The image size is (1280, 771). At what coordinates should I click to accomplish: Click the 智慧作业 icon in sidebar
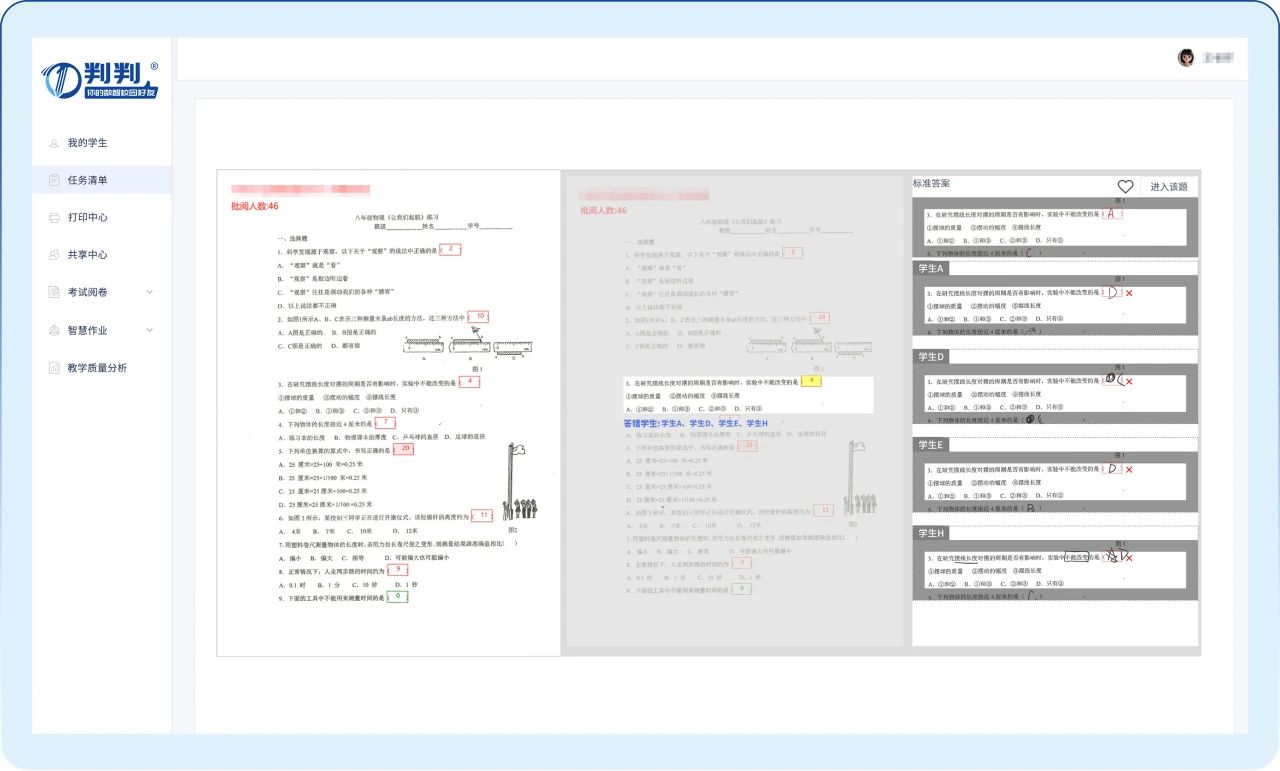(54, 330)
